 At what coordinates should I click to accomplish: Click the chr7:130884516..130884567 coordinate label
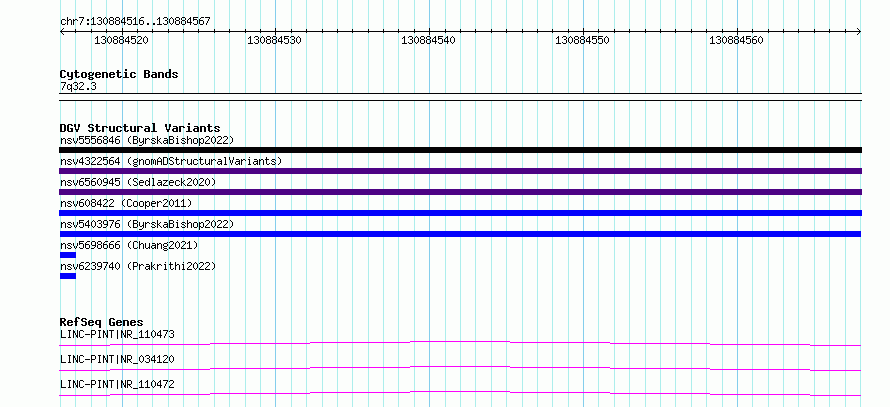(135, 22)
